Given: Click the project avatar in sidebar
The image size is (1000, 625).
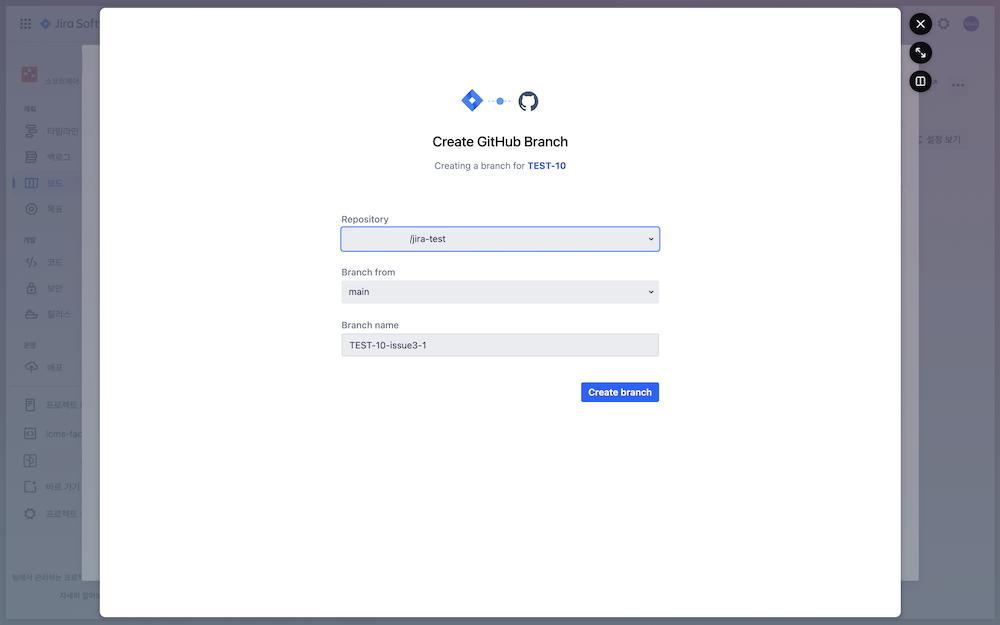Looking at the screenshot, I should (x=29, y=74).
